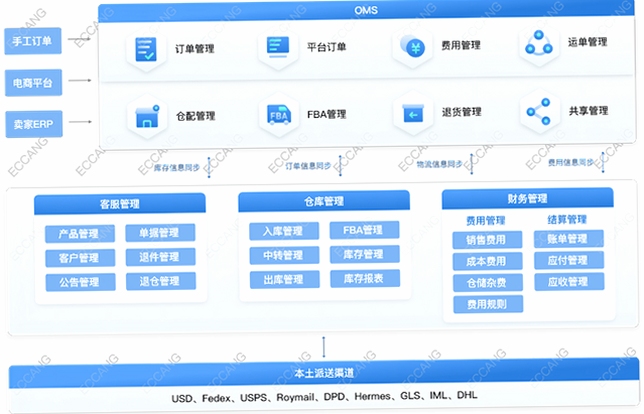The height and width of the screenshot is (414, 644).
Task: Click the 销售费用 button
Action: 487,240
